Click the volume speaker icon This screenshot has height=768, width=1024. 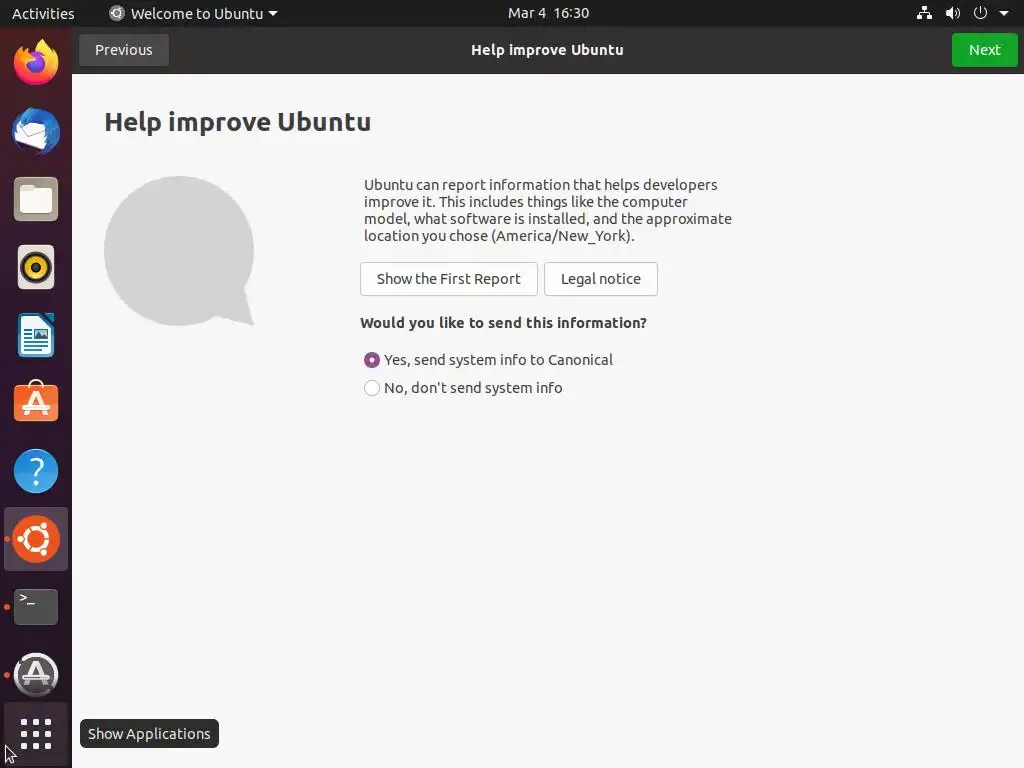coord(953,13)
